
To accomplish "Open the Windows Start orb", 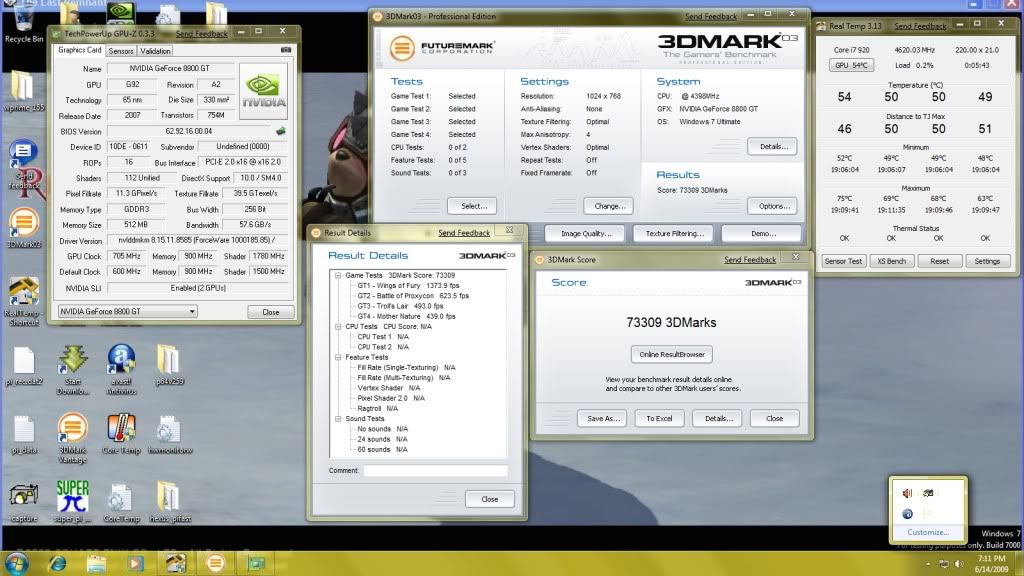I will click(x=16, y=563).
